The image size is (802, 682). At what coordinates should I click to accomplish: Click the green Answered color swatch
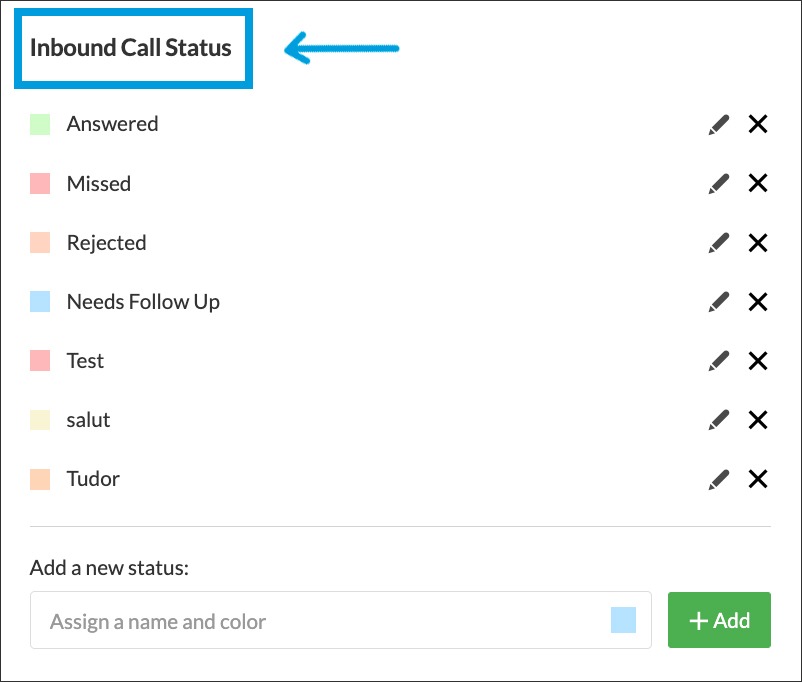(x=40, y=125)
